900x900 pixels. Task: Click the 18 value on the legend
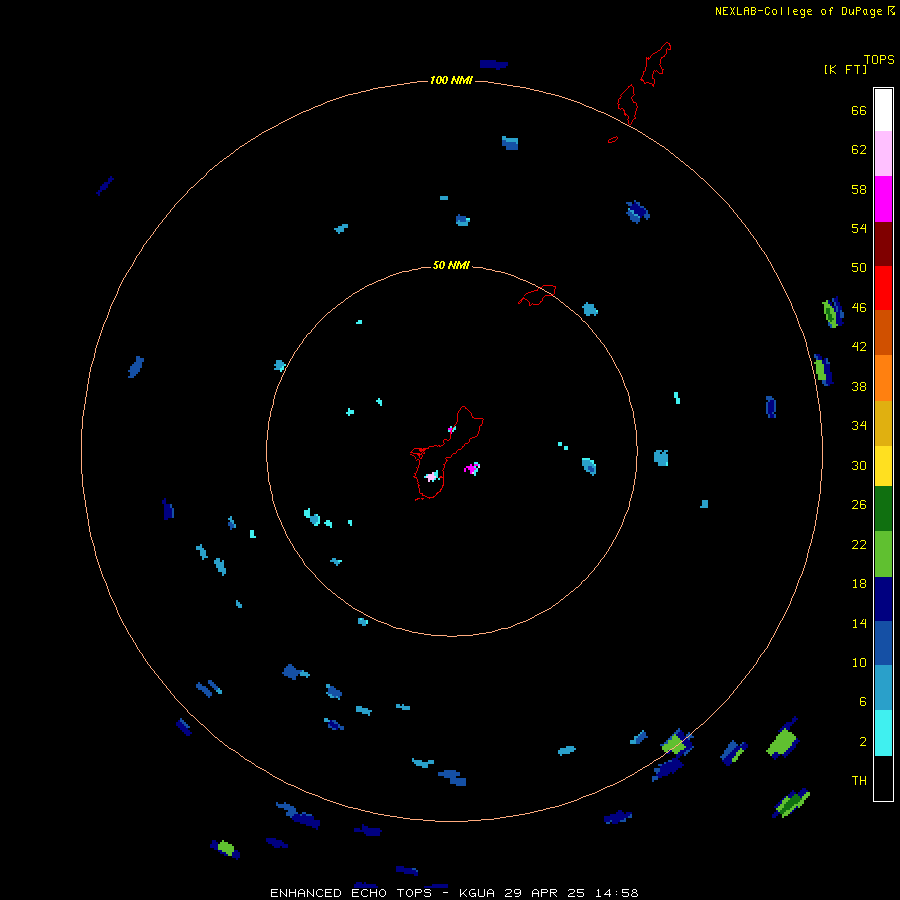pyautogui.click(x=859, y=584)
